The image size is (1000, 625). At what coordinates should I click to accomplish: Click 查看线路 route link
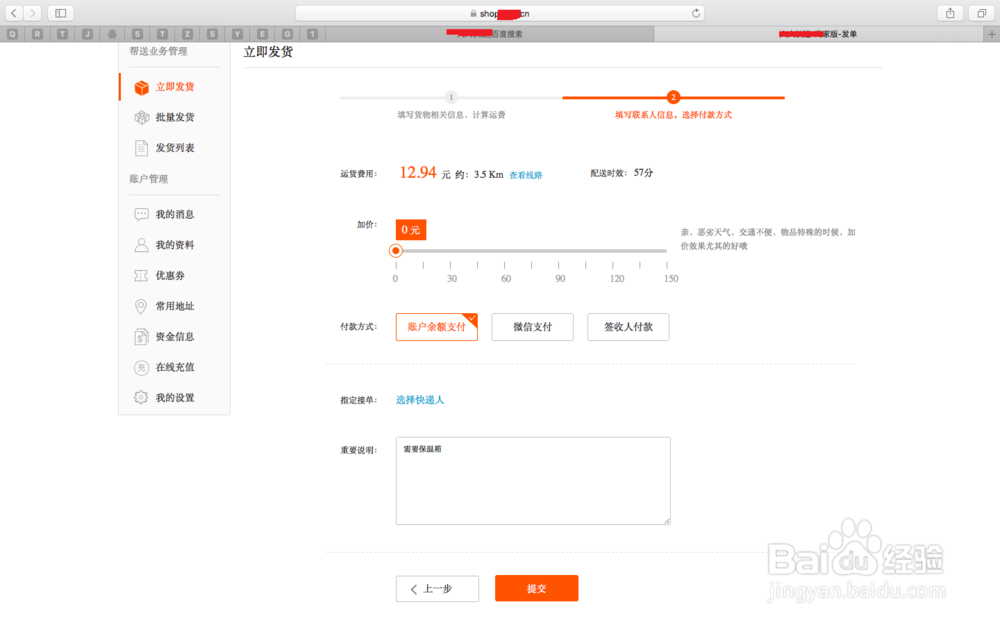coord(526,175)
